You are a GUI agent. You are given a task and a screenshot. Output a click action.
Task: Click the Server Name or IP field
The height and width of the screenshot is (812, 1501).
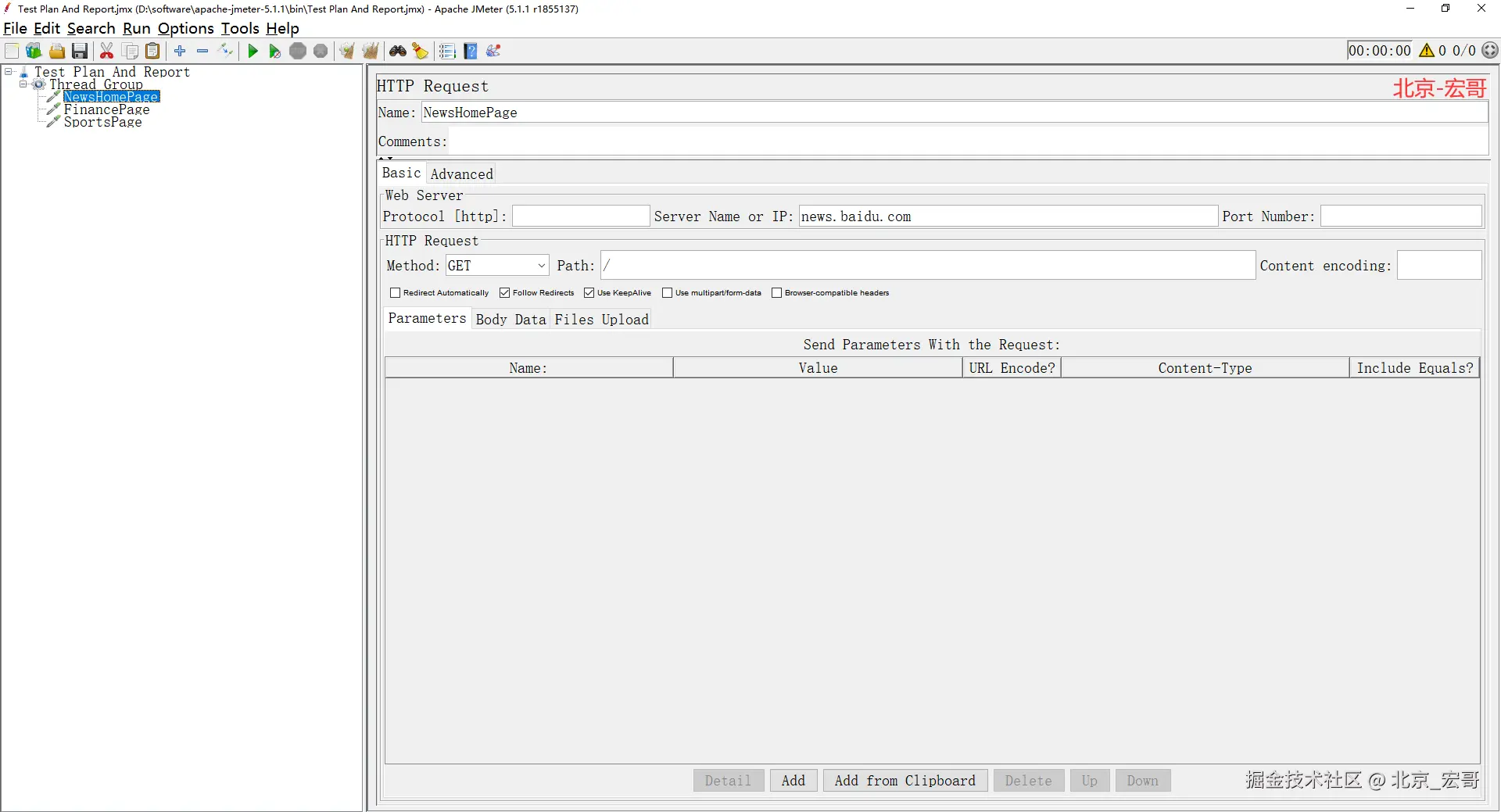(x=1008, y=216)
